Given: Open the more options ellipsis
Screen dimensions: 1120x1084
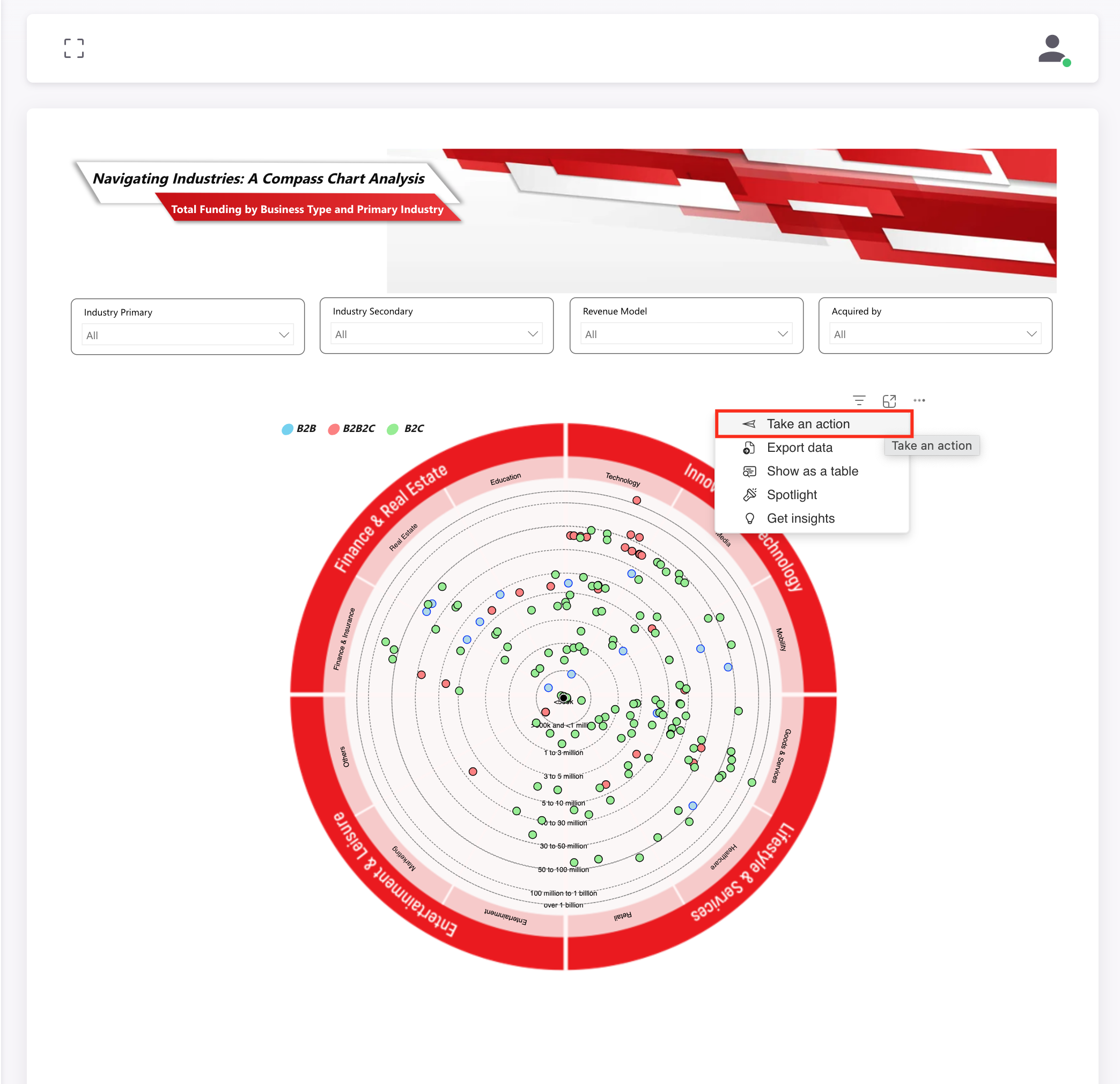Looking at the screenshot, I should [x=919, y=400].
